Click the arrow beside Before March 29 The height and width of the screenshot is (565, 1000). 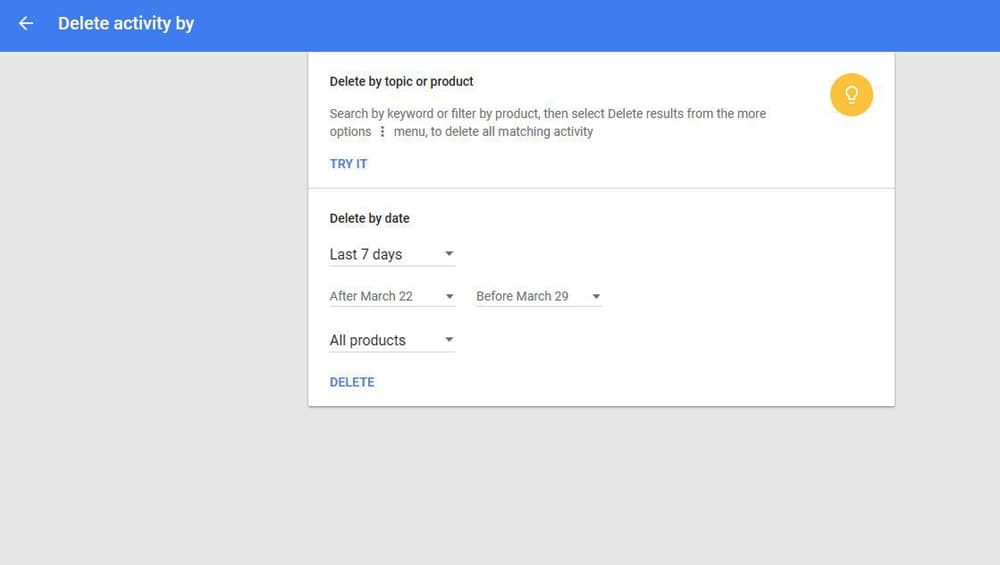[x=596, y=297]
